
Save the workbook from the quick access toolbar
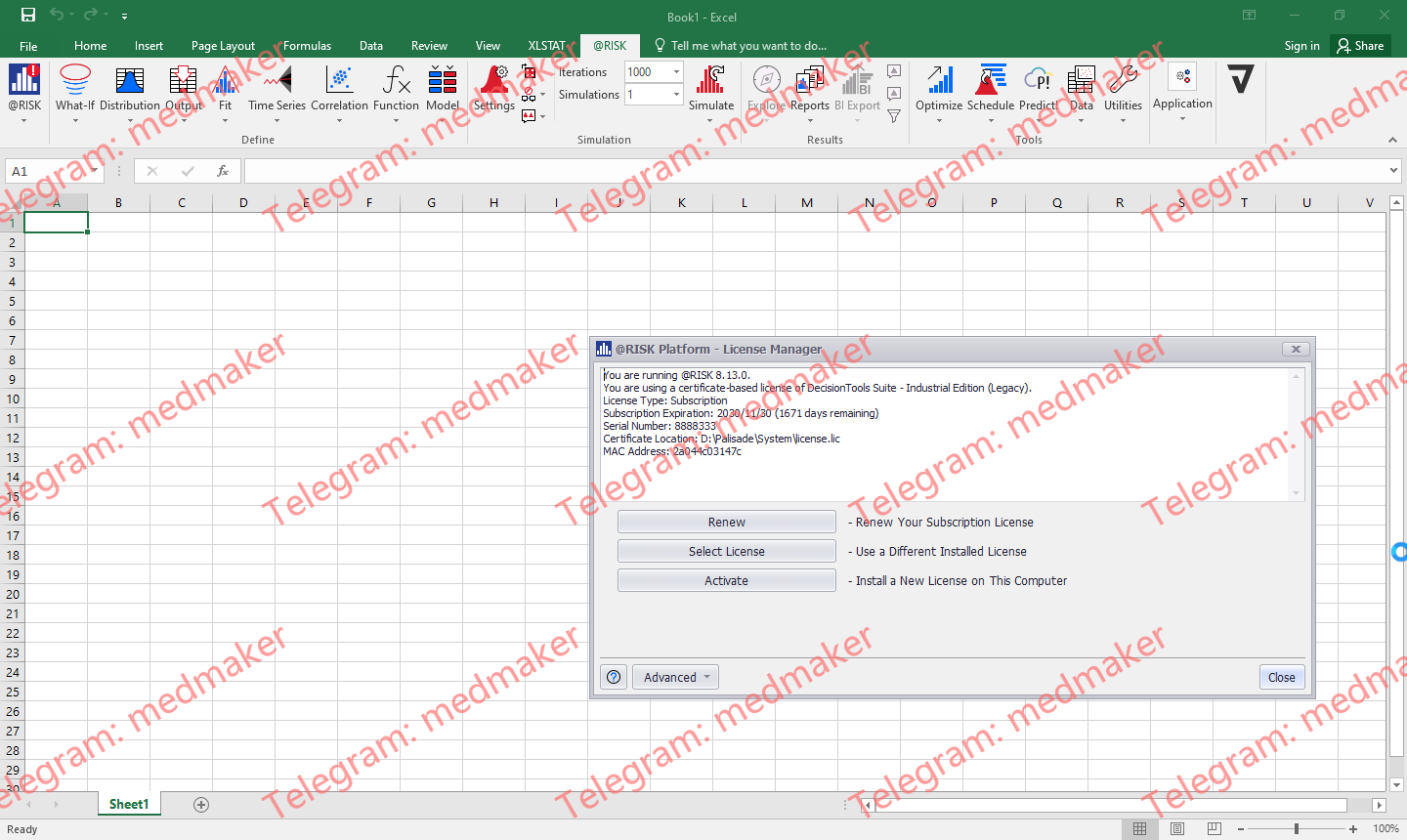pos(28,15)
